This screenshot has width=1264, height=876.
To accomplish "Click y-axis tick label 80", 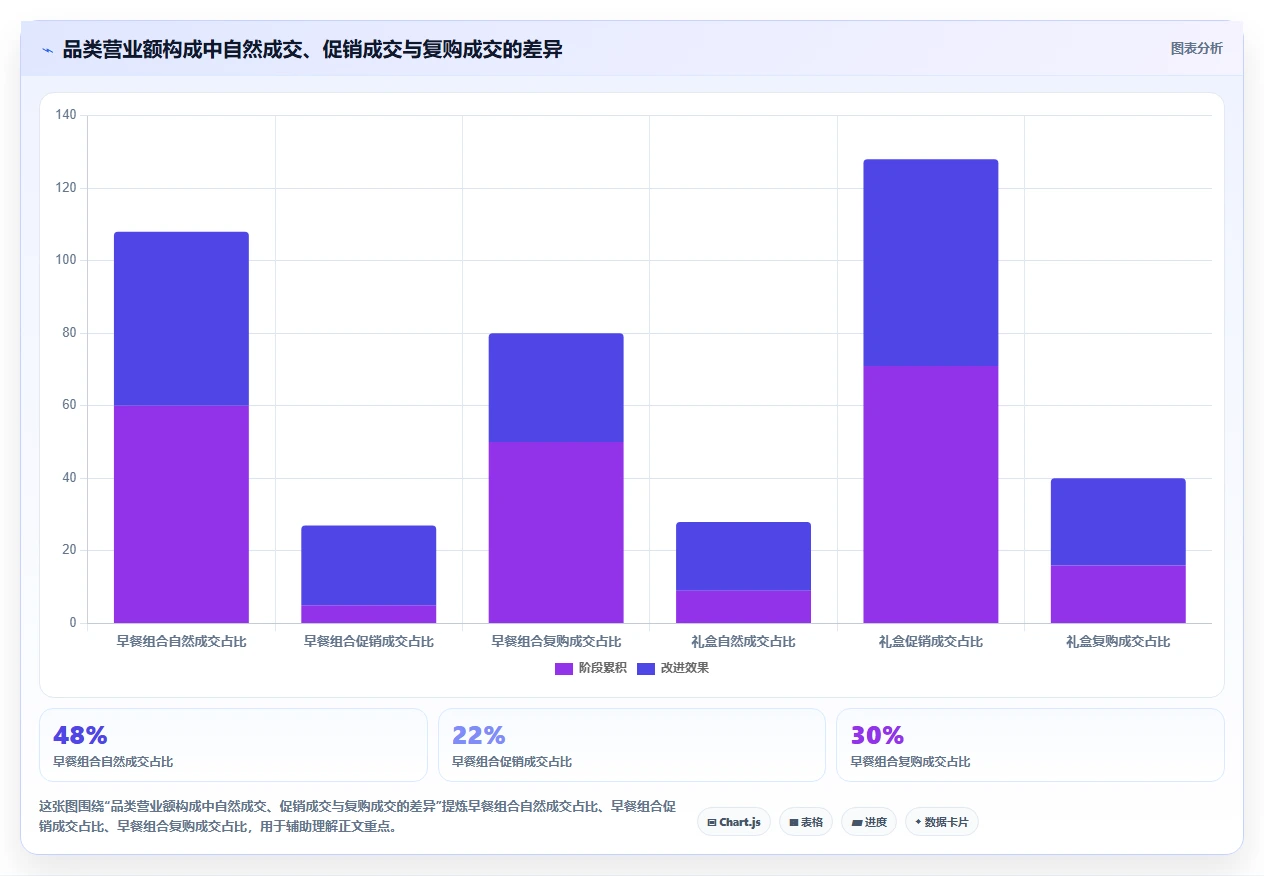I will point(70,333).
